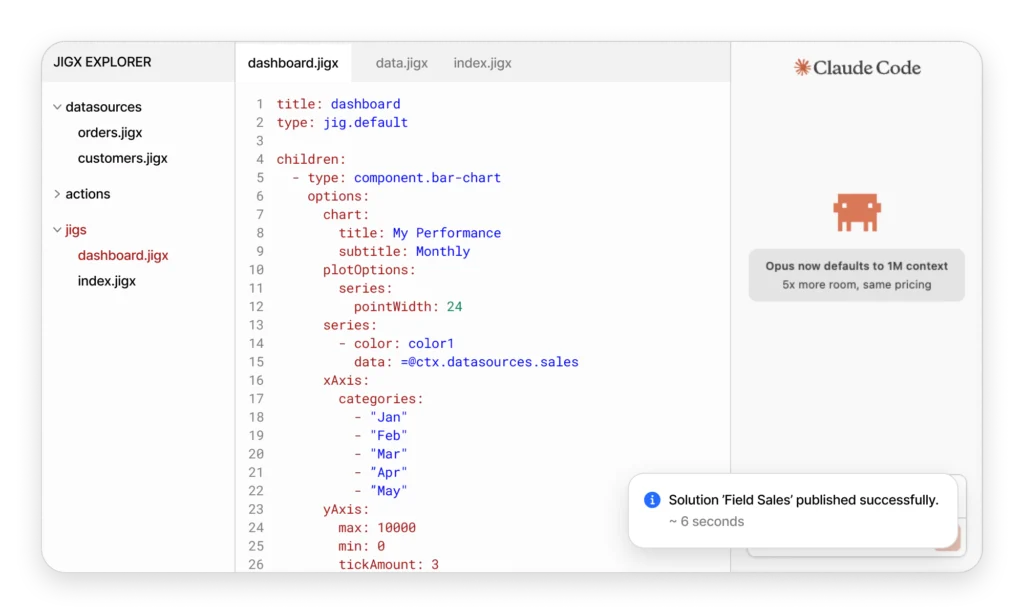Collapse the jigs folder chevron
Screen dimensions: 1024x614
(57, 230)
